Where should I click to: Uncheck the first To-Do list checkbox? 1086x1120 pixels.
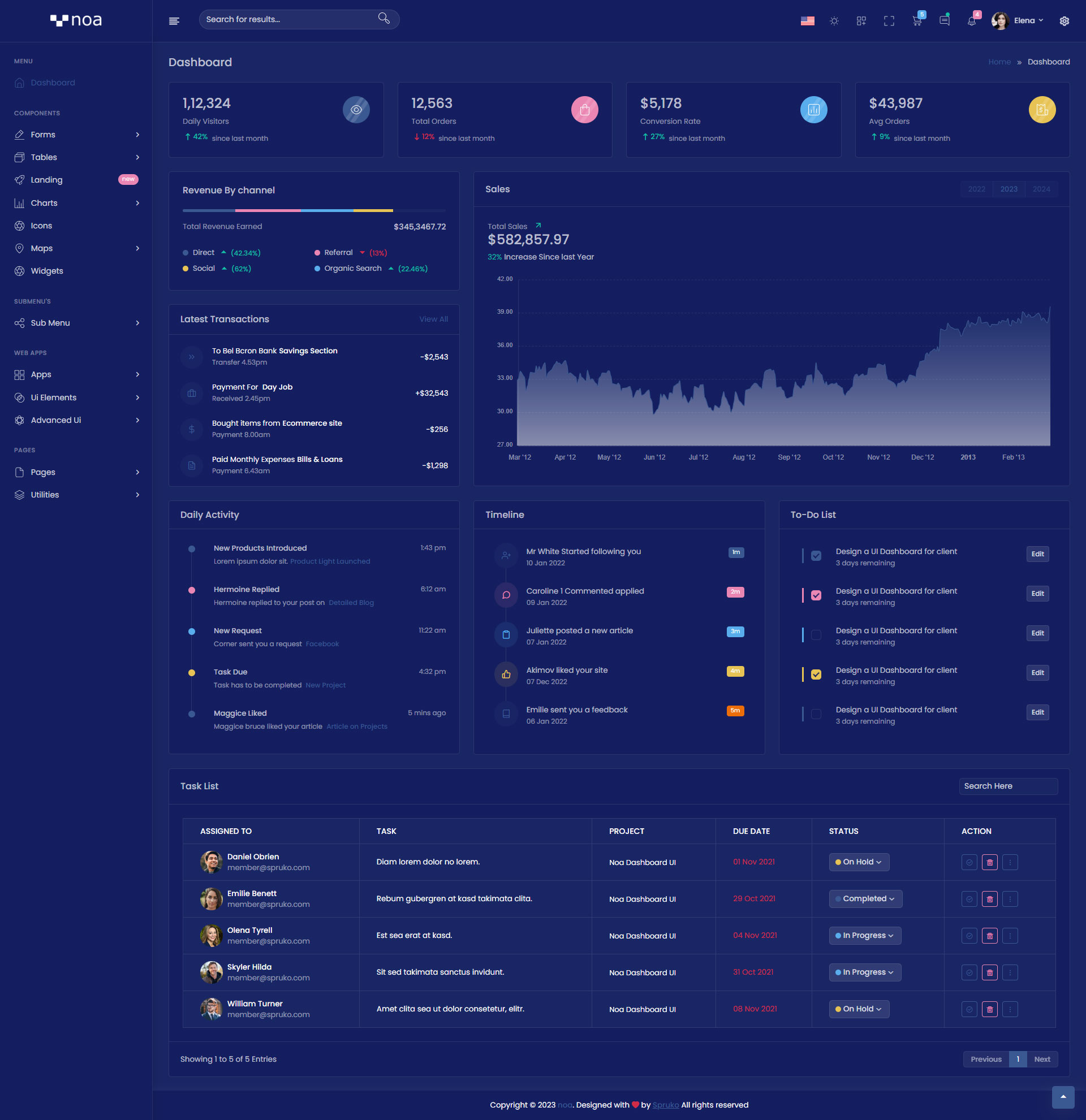point(816,555)
